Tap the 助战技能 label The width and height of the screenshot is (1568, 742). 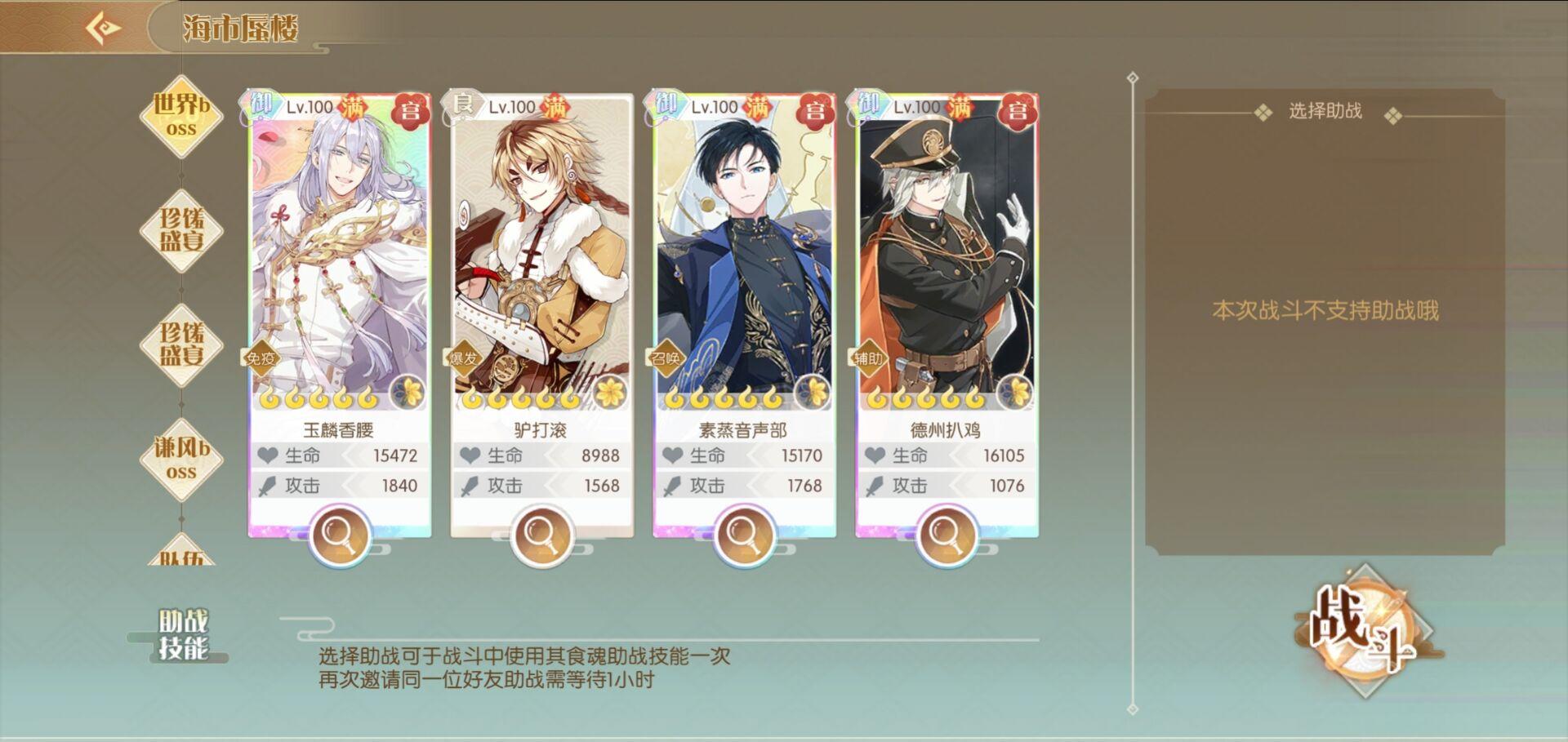pos(183,634)
